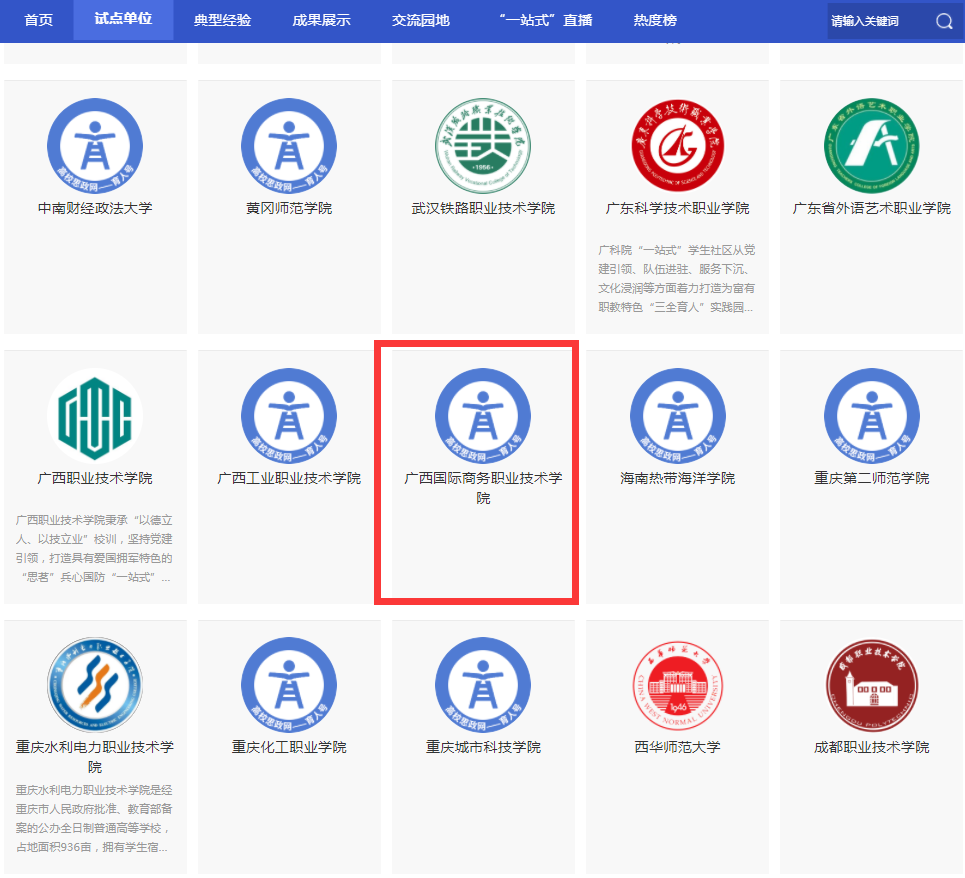965x878 pixels.
Task: Click the 重庆水利电力职业技术学院 logo
Action: click(x=95, y=685)
